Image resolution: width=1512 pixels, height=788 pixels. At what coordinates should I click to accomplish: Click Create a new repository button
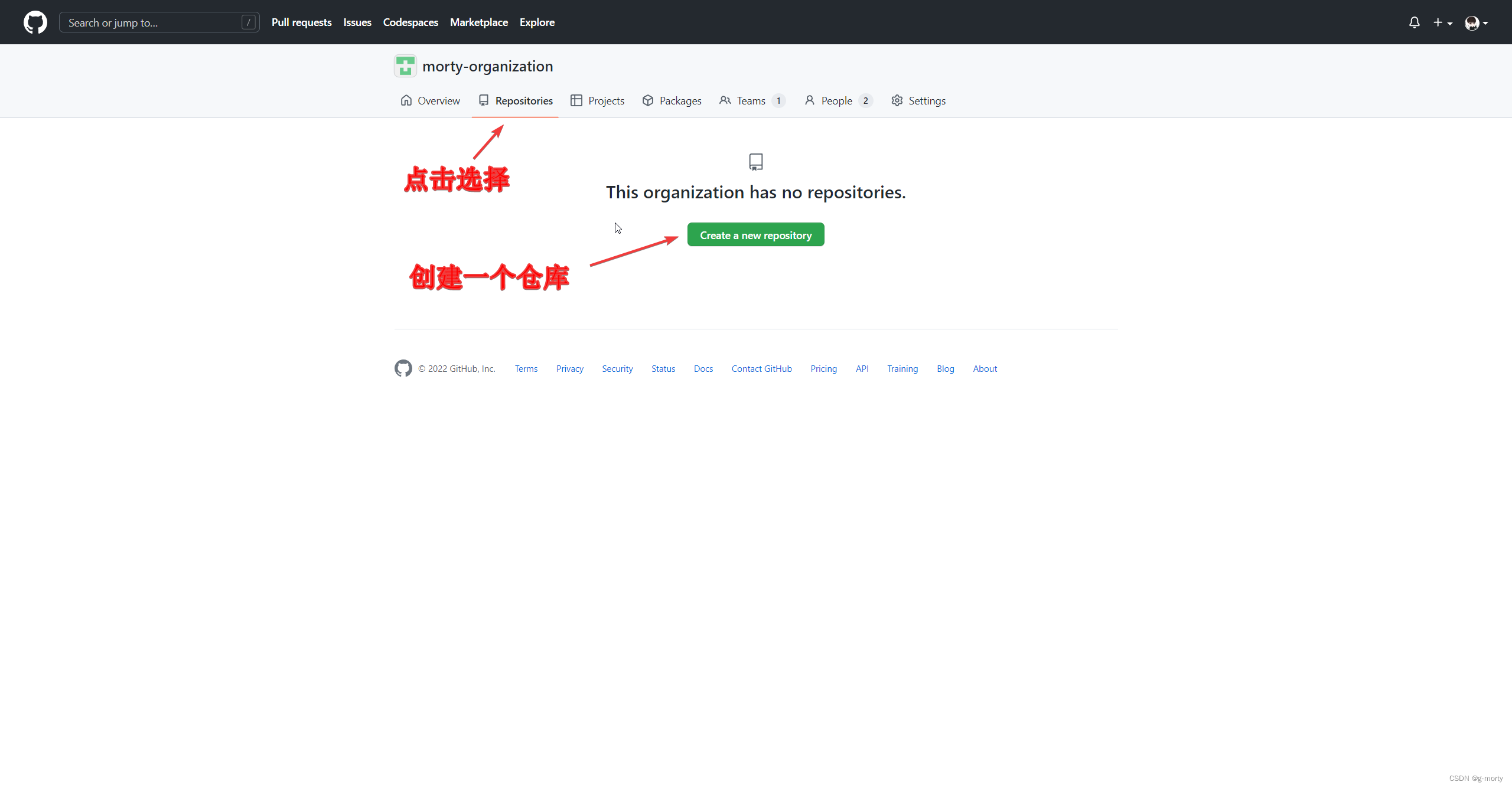pyautogui.click(x=755, y=235)
